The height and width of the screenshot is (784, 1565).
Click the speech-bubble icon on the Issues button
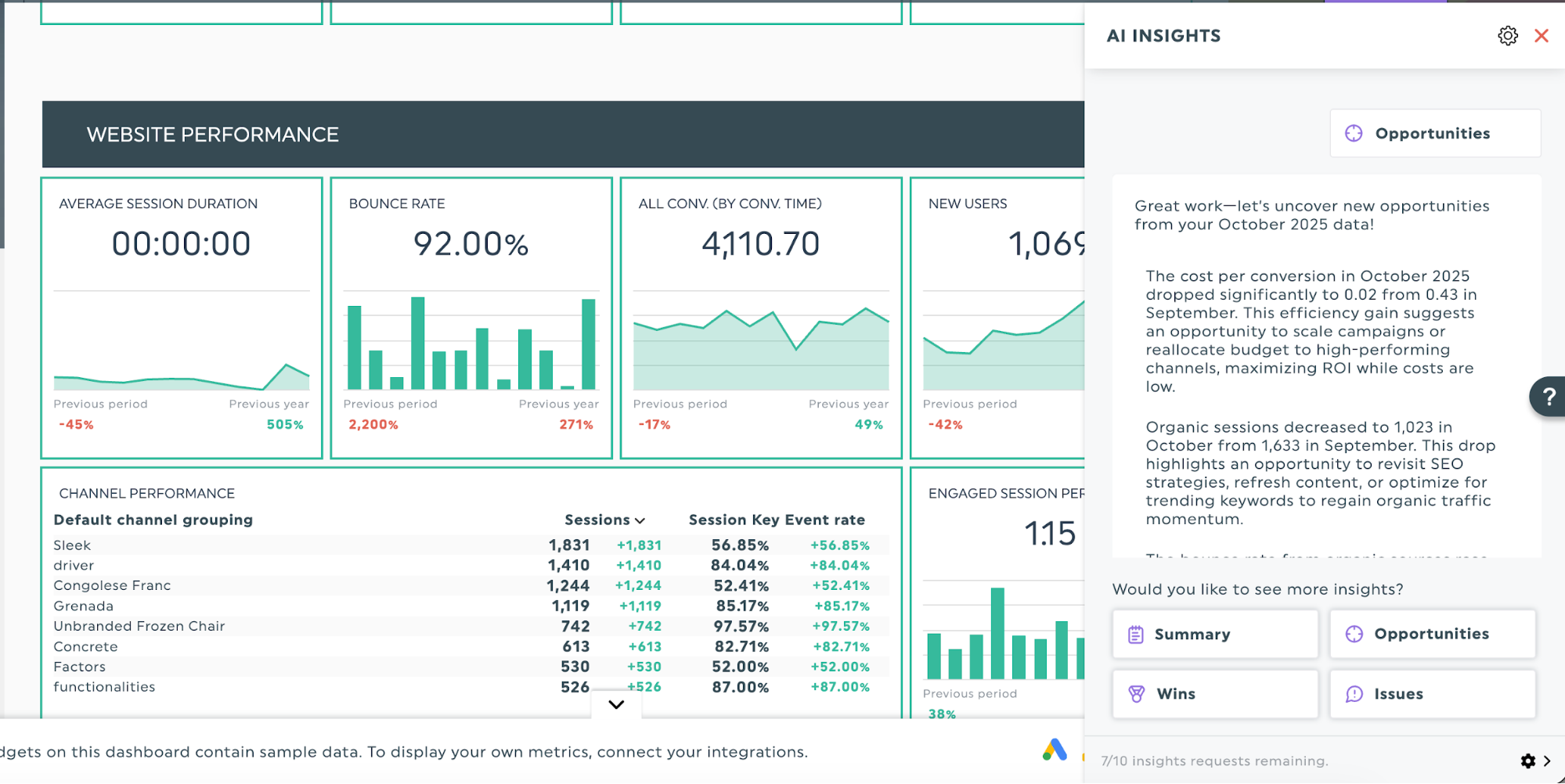[x=1354, y=694]
